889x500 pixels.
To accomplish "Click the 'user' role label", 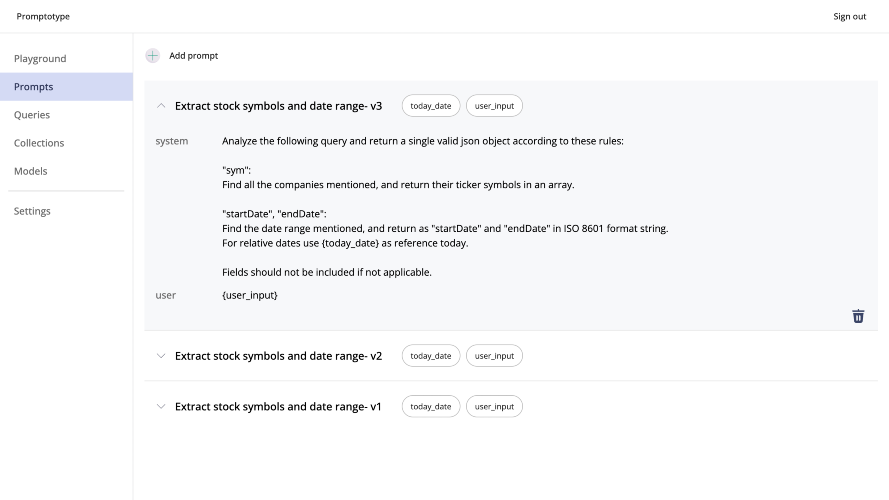I will click(166, 295).
